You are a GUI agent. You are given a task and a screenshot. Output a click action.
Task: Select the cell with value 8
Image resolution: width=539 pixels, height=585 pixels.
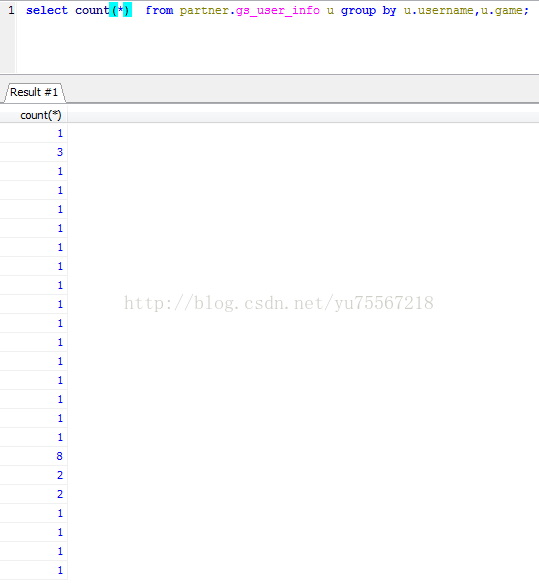click(x=34, y=456)
